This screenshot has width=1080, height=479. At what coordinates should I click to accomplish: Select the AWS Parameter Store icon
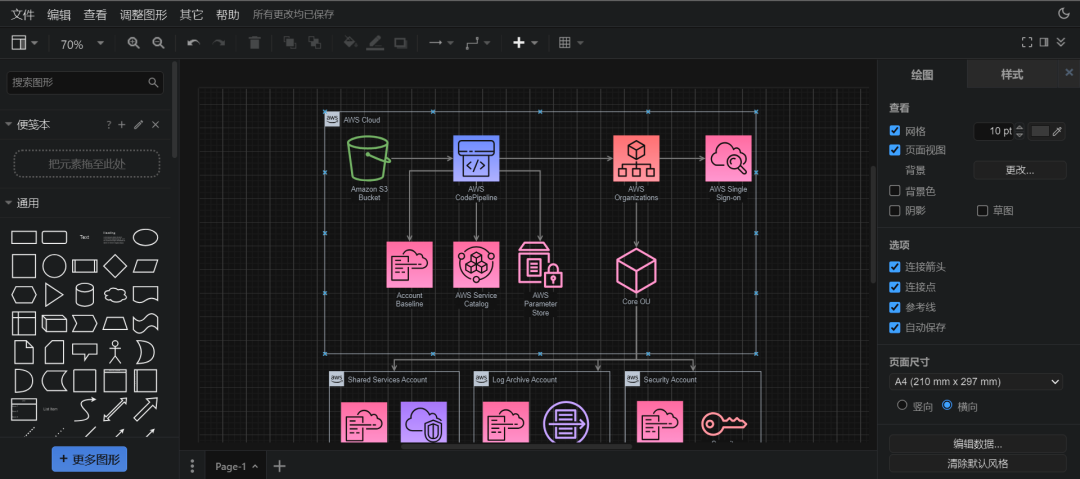[x=541, y=265]
